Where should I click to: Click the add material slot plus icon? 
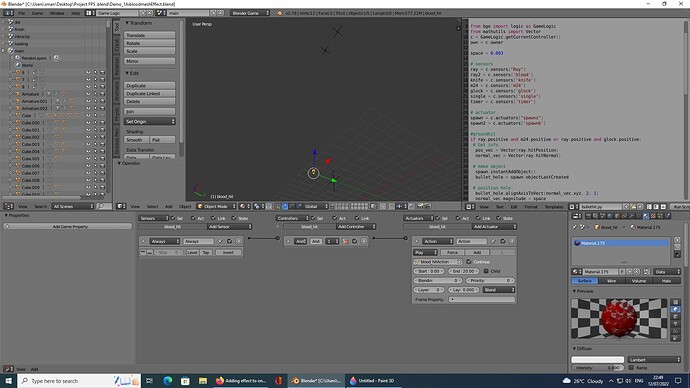(x=677, y=240)
